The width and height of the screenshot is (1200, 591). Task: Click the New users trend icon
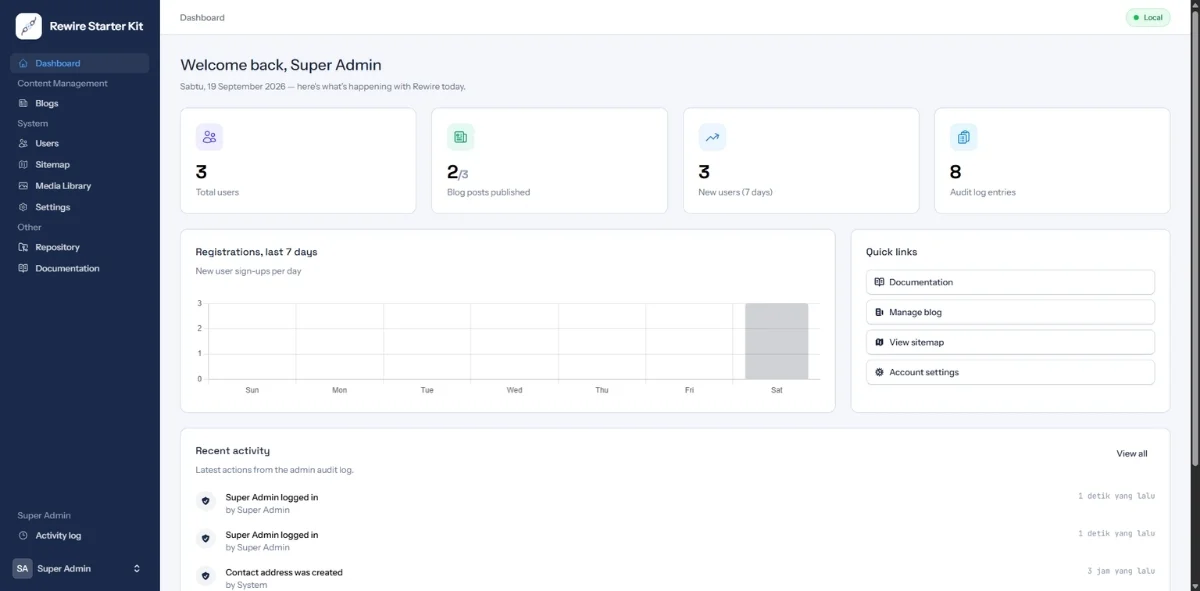click(712, 137)
